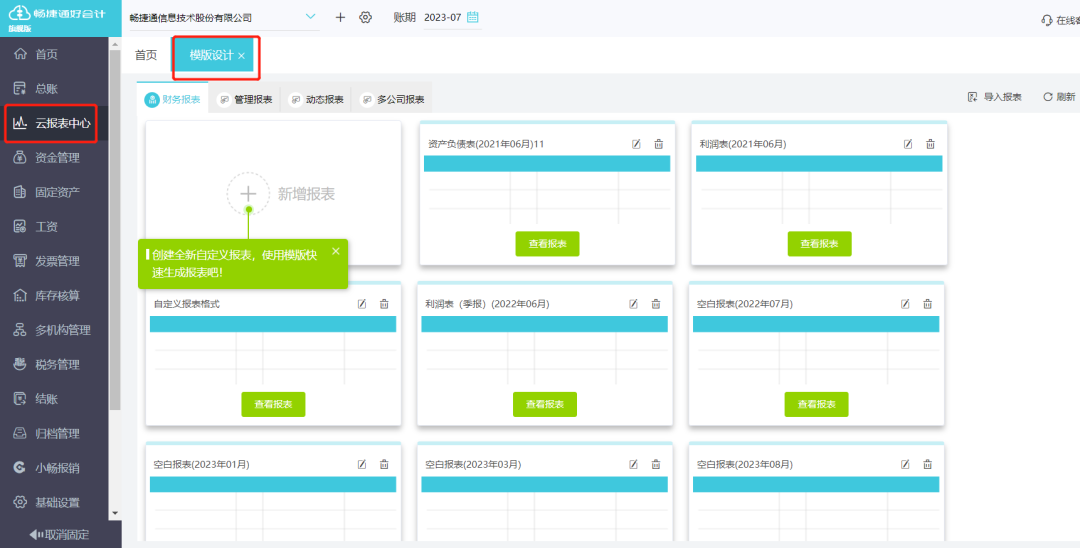View report for 自定义报表格式

(x=273, y=404)
